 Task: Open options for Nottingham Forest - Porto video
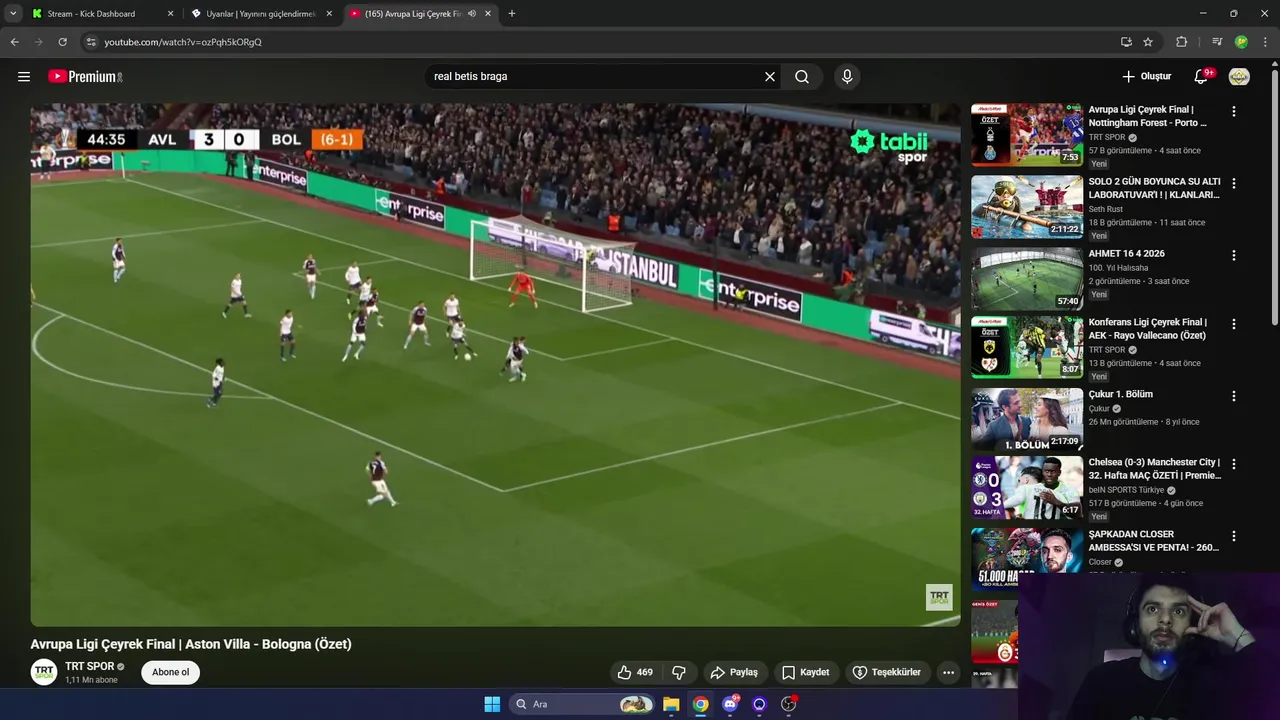pos(1233,112)
